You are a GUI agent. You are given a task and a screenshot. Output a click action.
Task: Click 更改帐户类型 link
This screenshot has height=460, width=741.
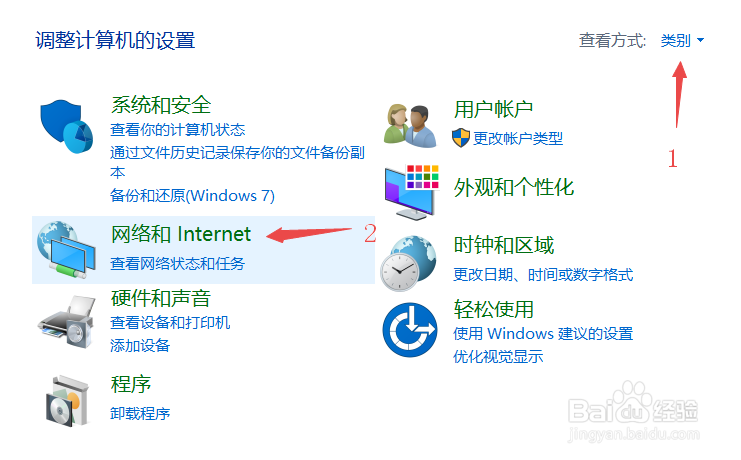coord(518,139)
